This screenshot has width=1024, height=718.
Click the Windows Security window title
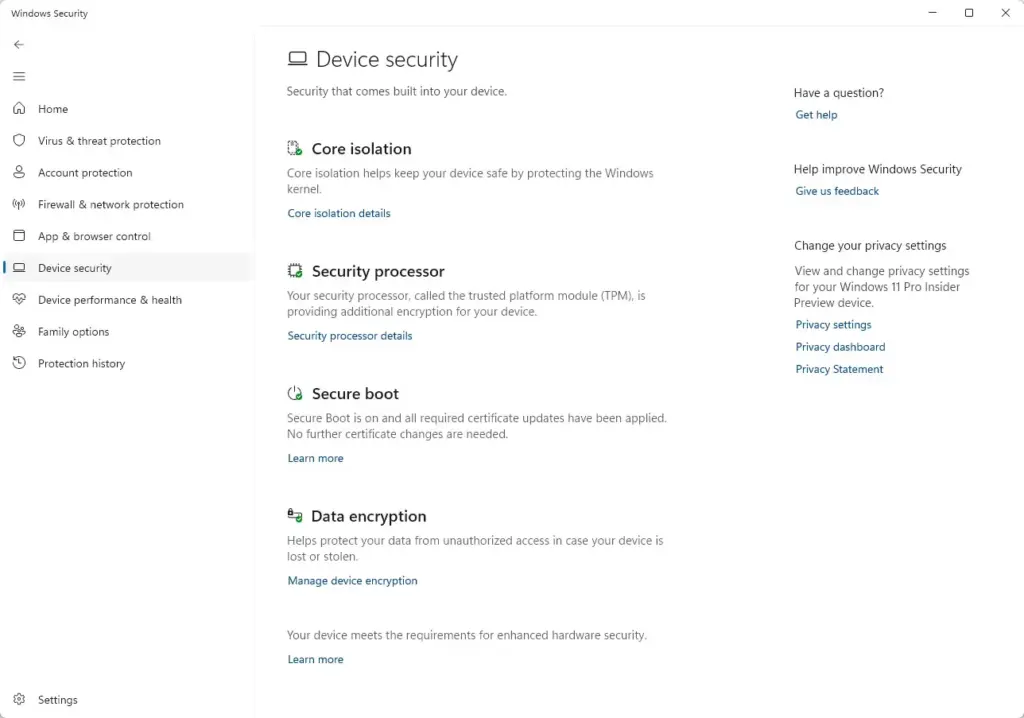[x=50, y=13]
